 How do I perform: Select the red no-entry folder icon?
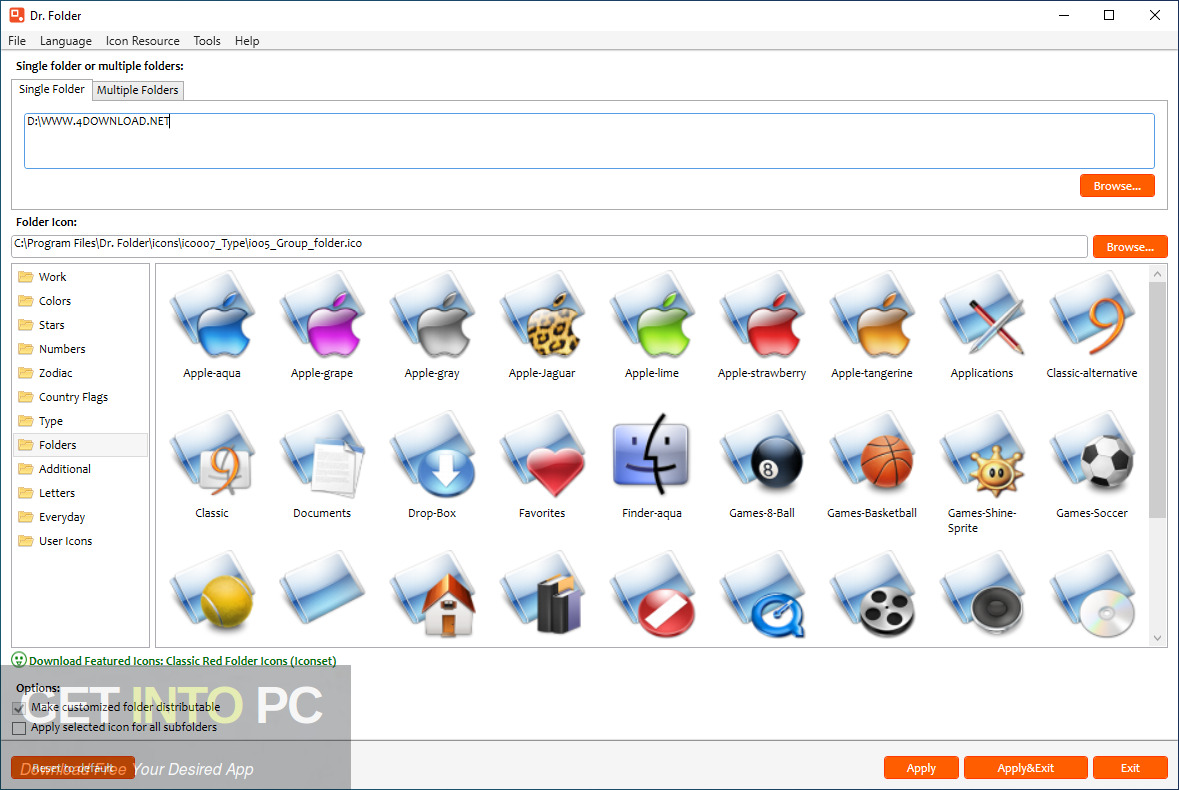coord(652,595)
